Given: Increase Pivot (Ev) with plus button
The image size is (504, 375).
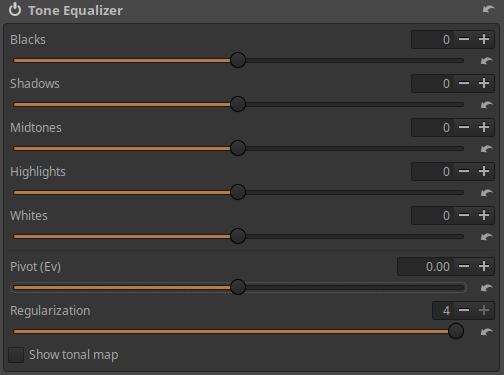Looking at the screenshot, I should [484, 266].
